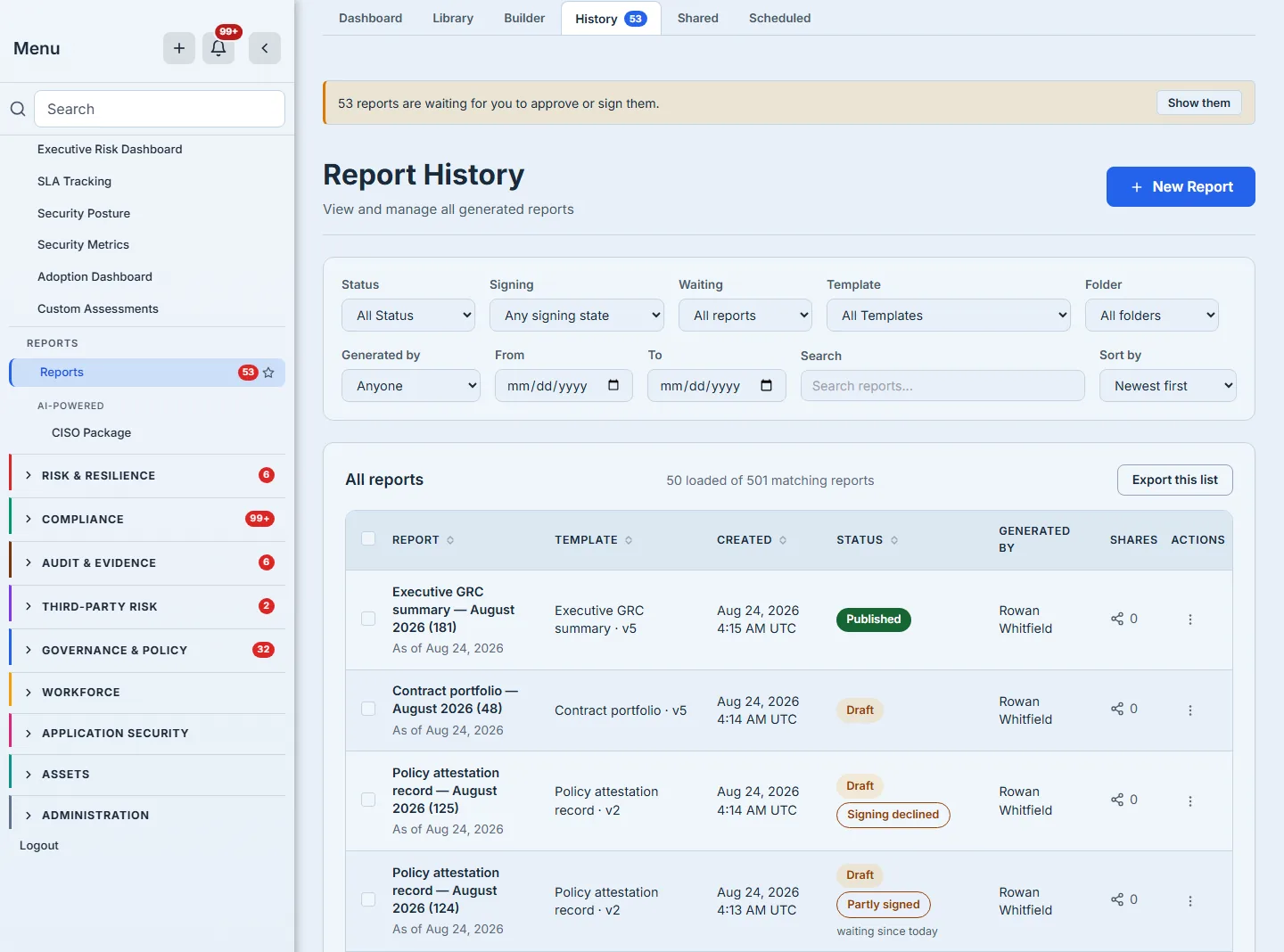Image resolution: width=1284 pixels, height=952 pixels.
Task: Switch to the Scheduled tab
Action: (x=780, y=18)
